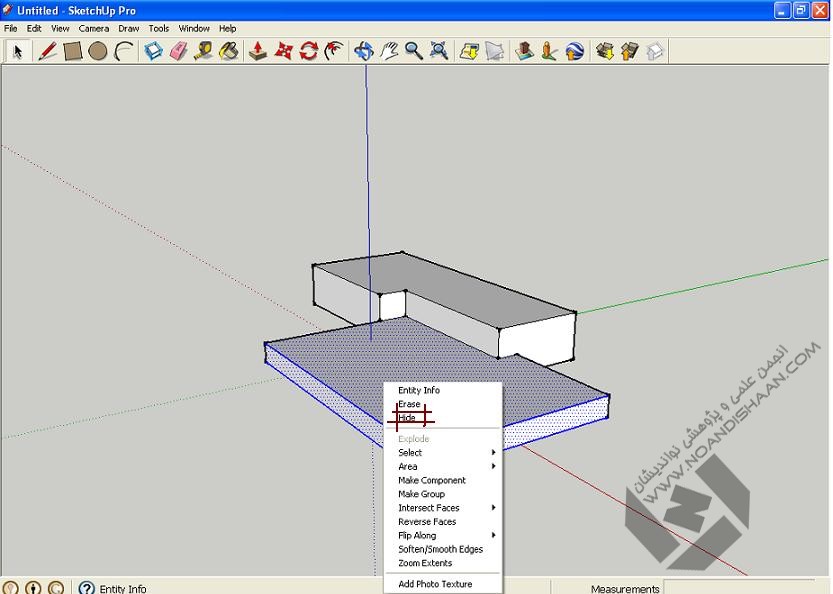833x594 pixels.
Task: Choose the Rectangle drawing tool
Action: [72, 51]
